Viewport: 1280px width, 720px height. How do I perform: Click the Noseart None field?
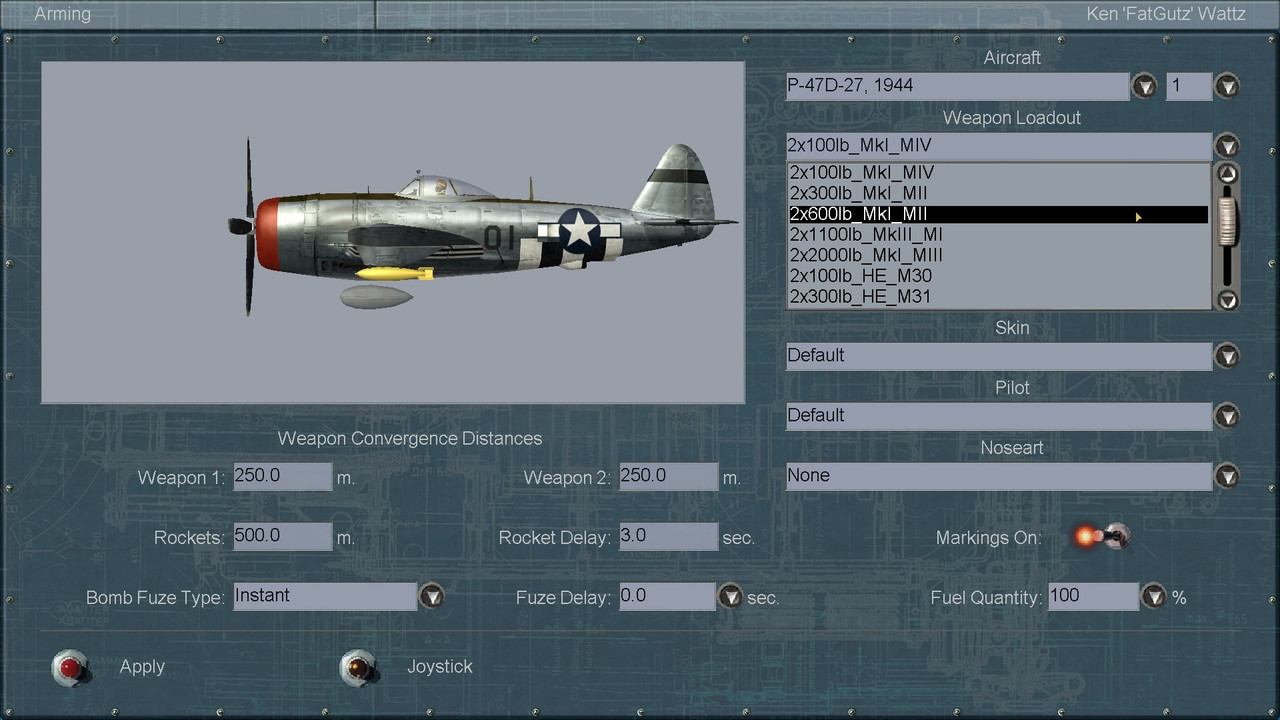tap(999, 476)
